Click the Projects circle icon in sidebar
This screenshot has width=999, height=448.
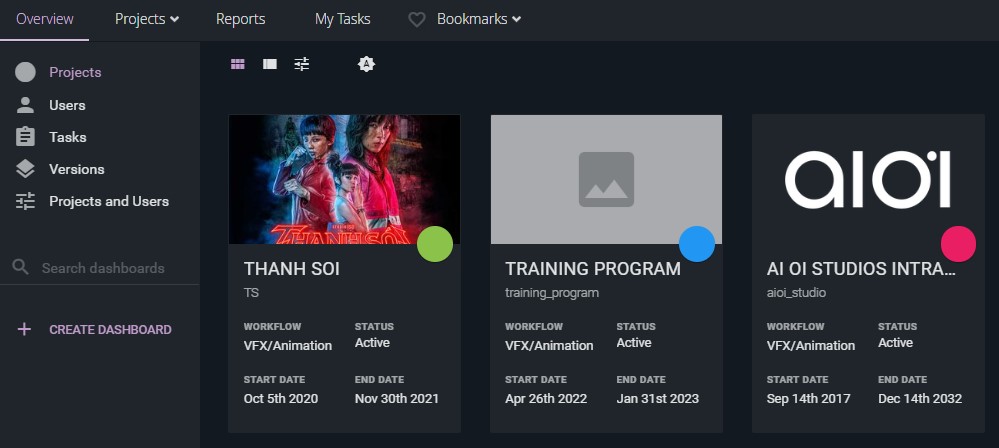point(25,72)
